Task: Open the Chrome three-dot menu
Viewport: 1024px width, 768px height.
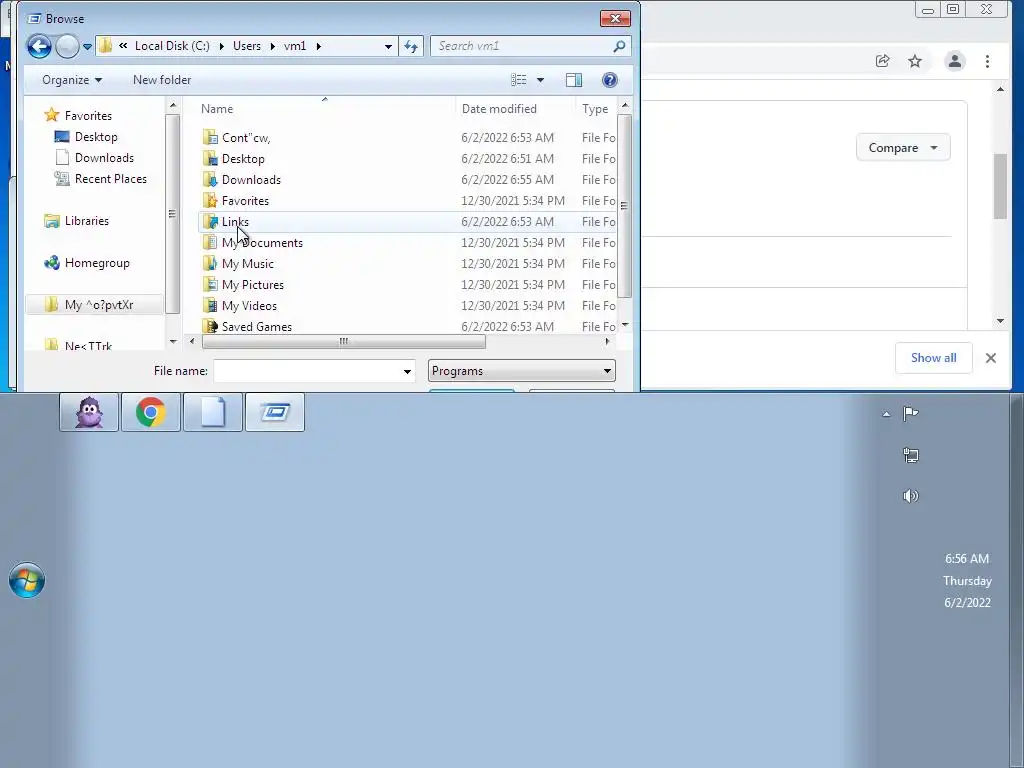Action: pos(987,61)
